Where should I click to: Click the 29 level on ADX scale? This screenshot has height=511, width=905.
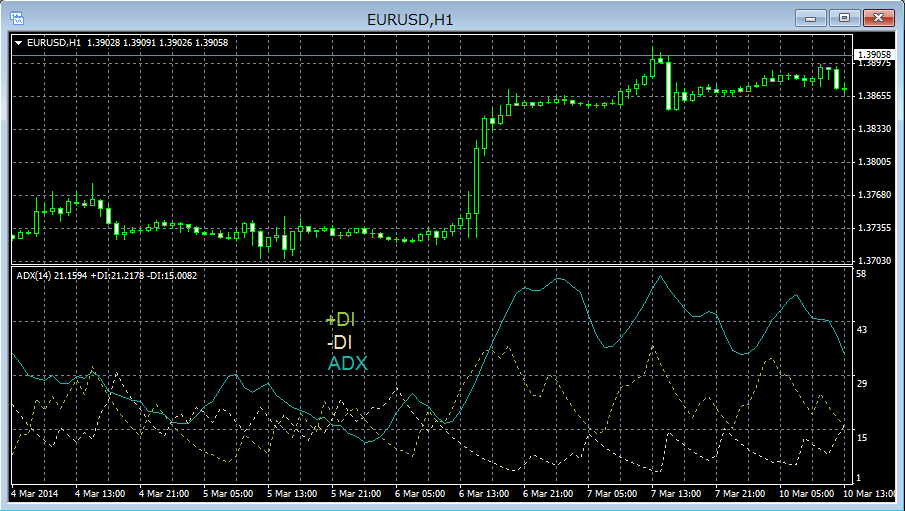coord(861,384)
